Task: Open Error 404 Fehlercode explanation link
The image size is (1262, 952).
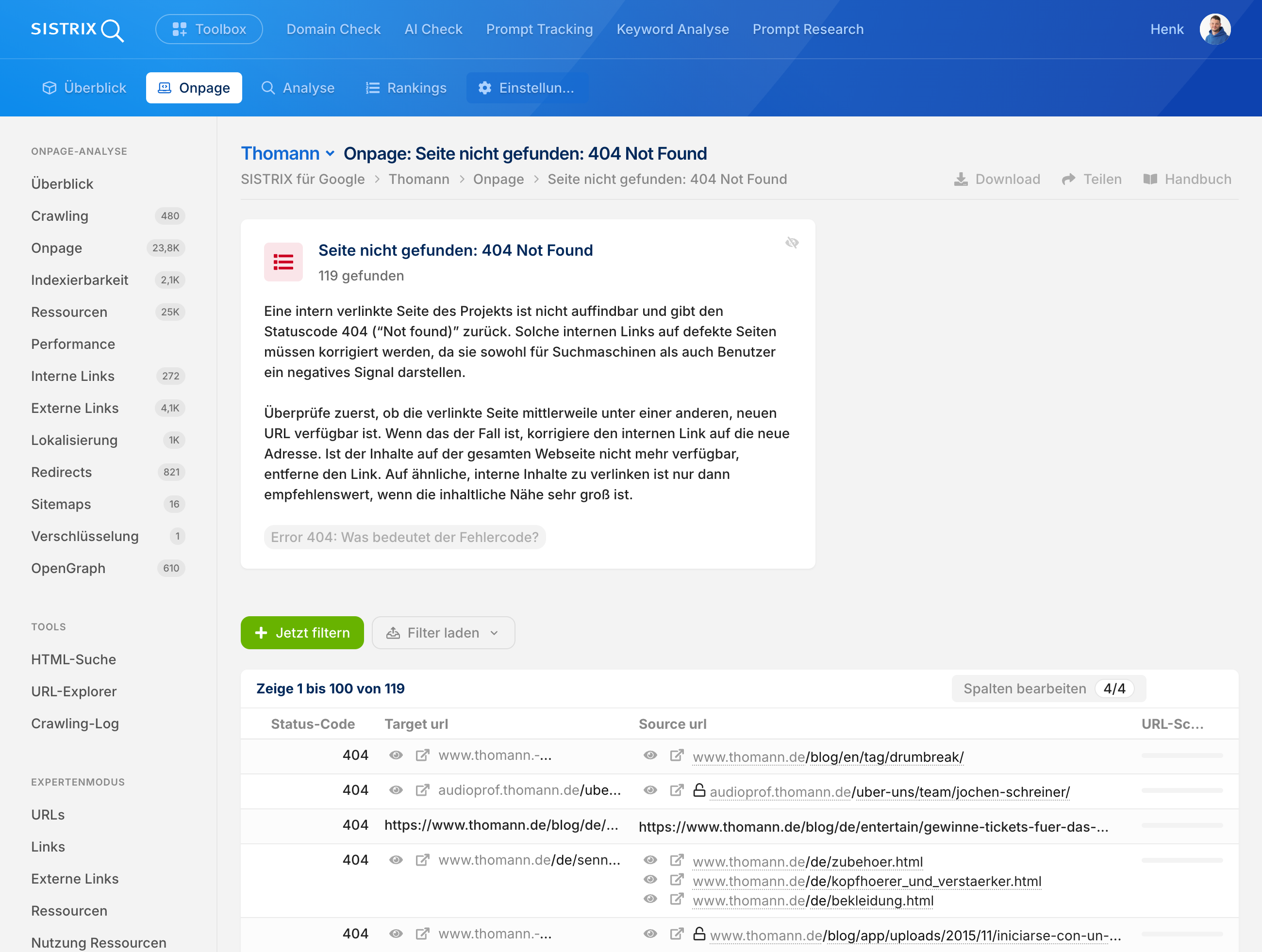Action: pyautogui.click(x=404, y=537)
